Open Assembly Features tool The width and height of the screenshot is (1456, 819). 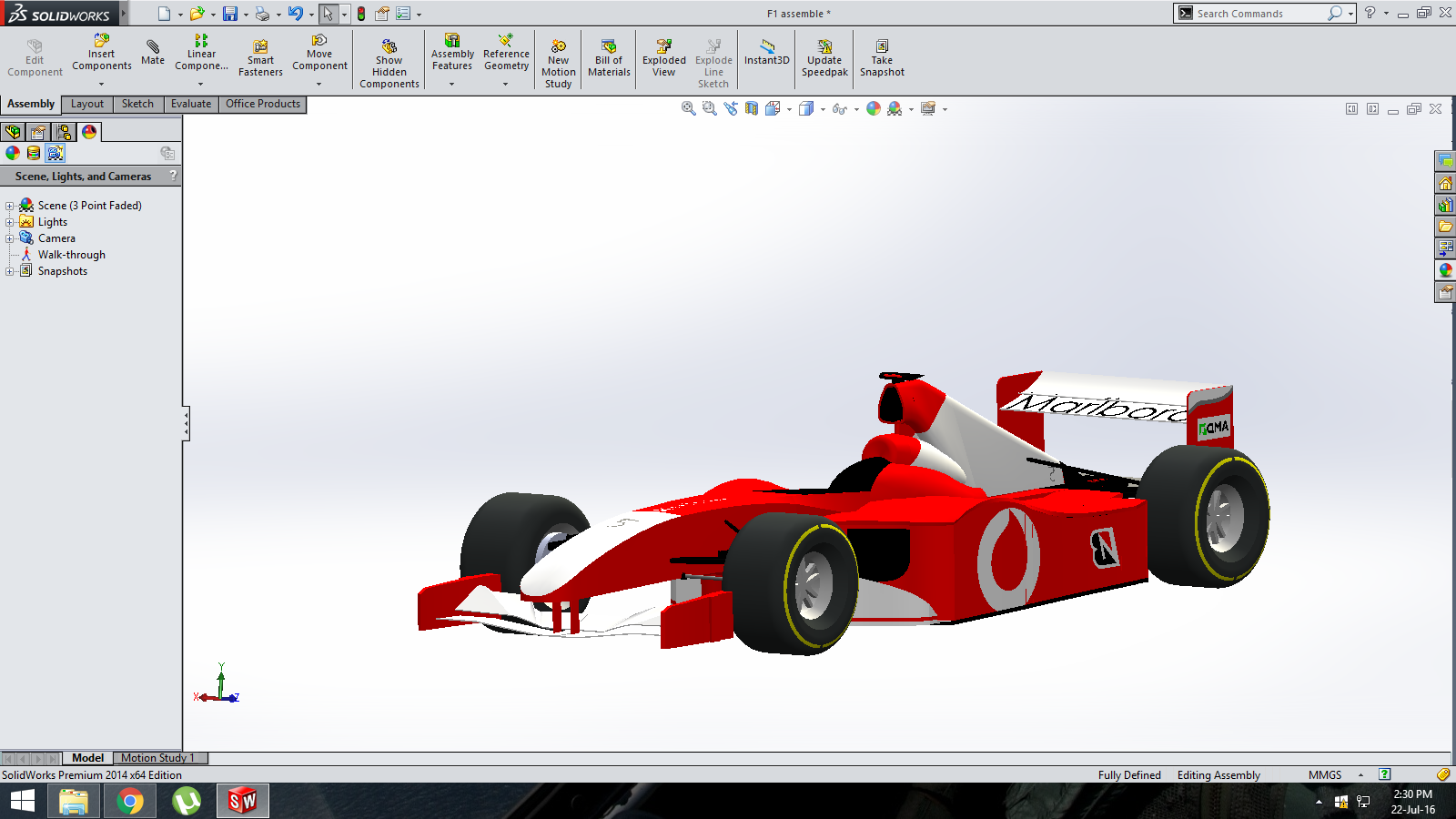point(452,53)
